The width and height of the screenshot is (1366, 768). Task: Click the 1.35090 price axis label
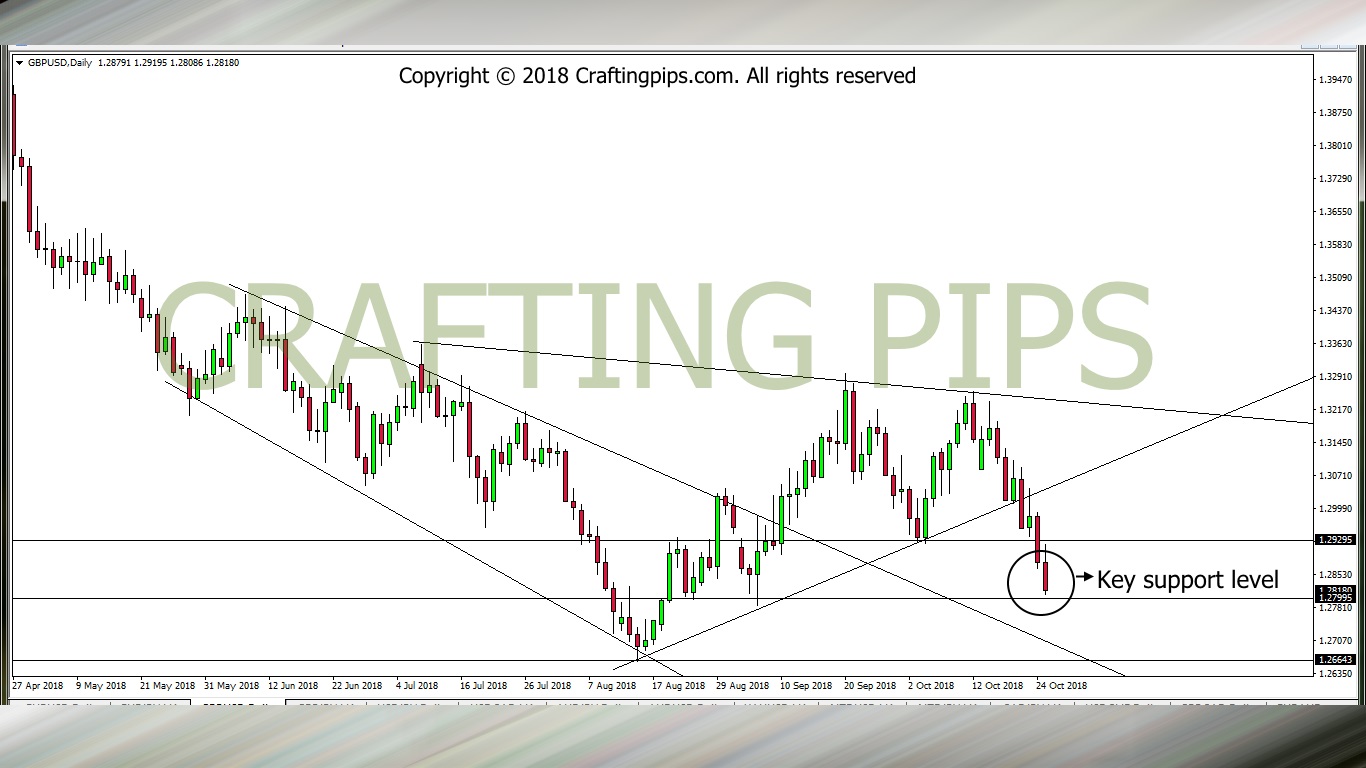tap(1337, 278)
